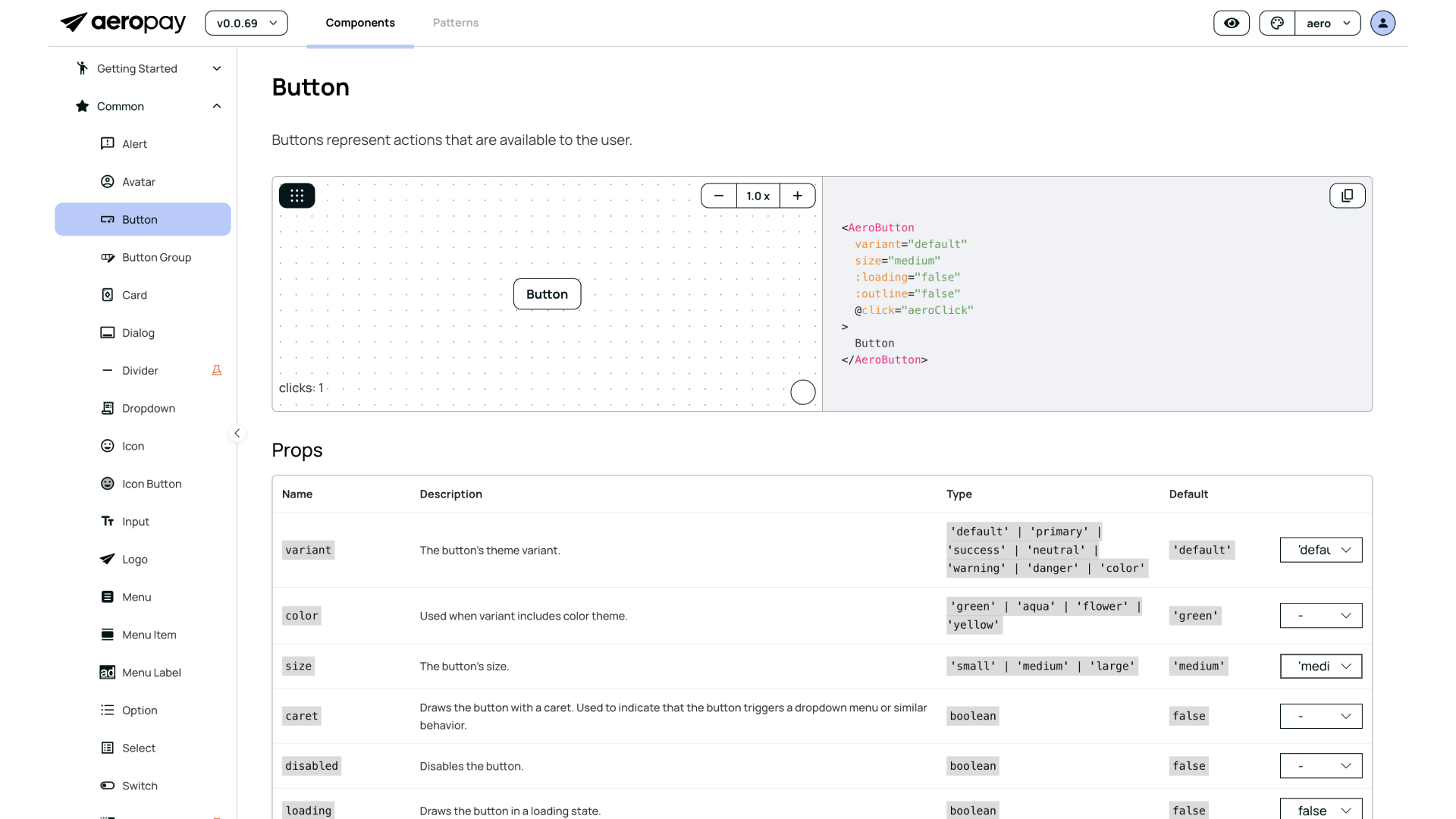
Task: Open the Icon Button sidebar item
Action: 152,484
